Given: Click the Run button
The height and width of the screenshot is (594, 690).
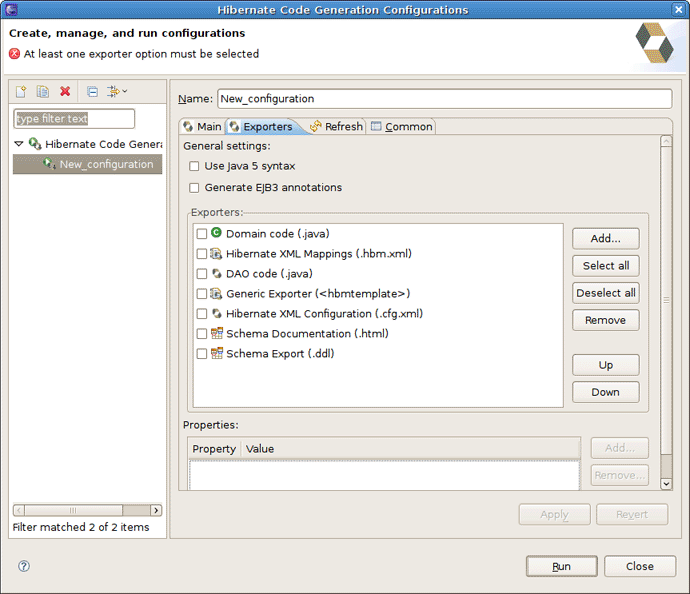Looking at the screenshot, I should point(561,566).
